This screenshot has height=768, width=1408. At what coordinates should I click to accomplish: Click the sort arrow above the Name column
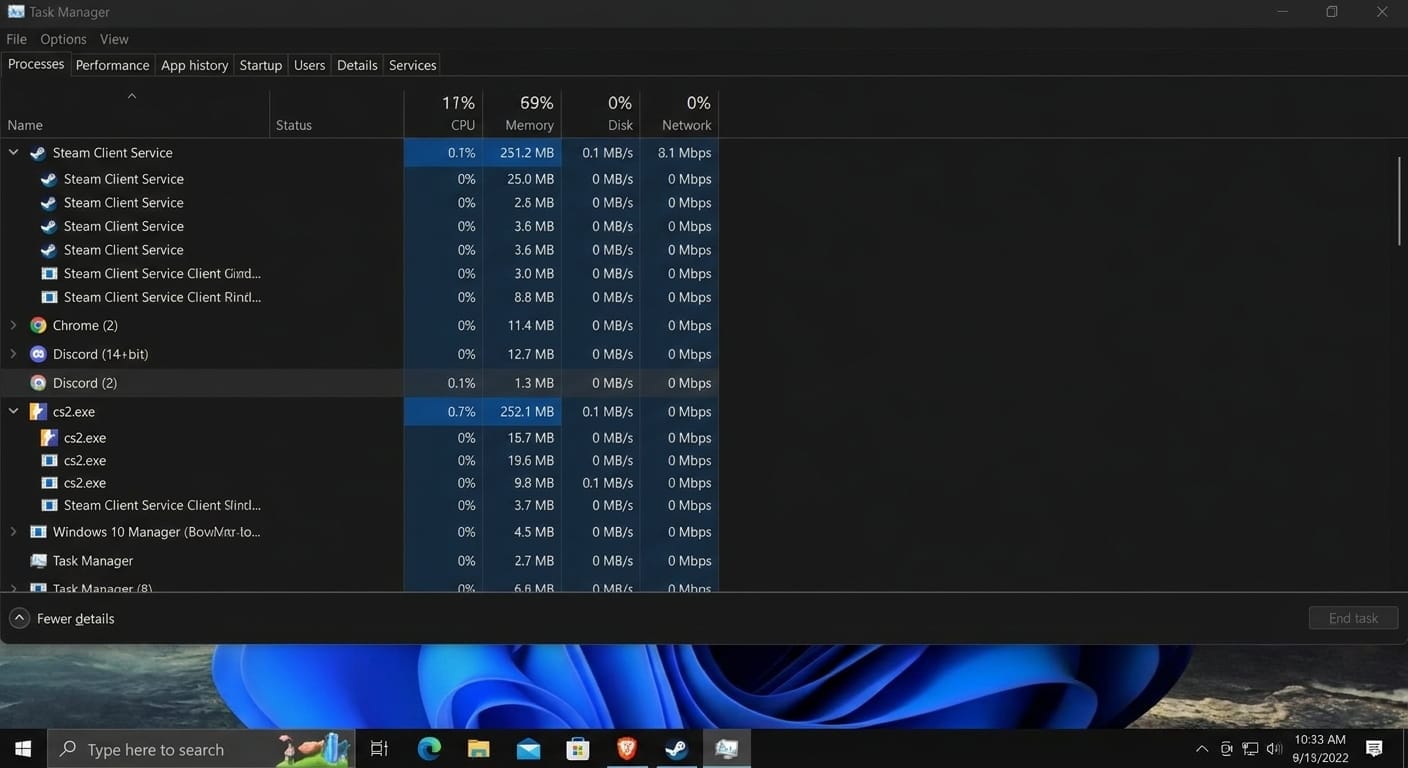pyautogui.click(x=132, y=97)
